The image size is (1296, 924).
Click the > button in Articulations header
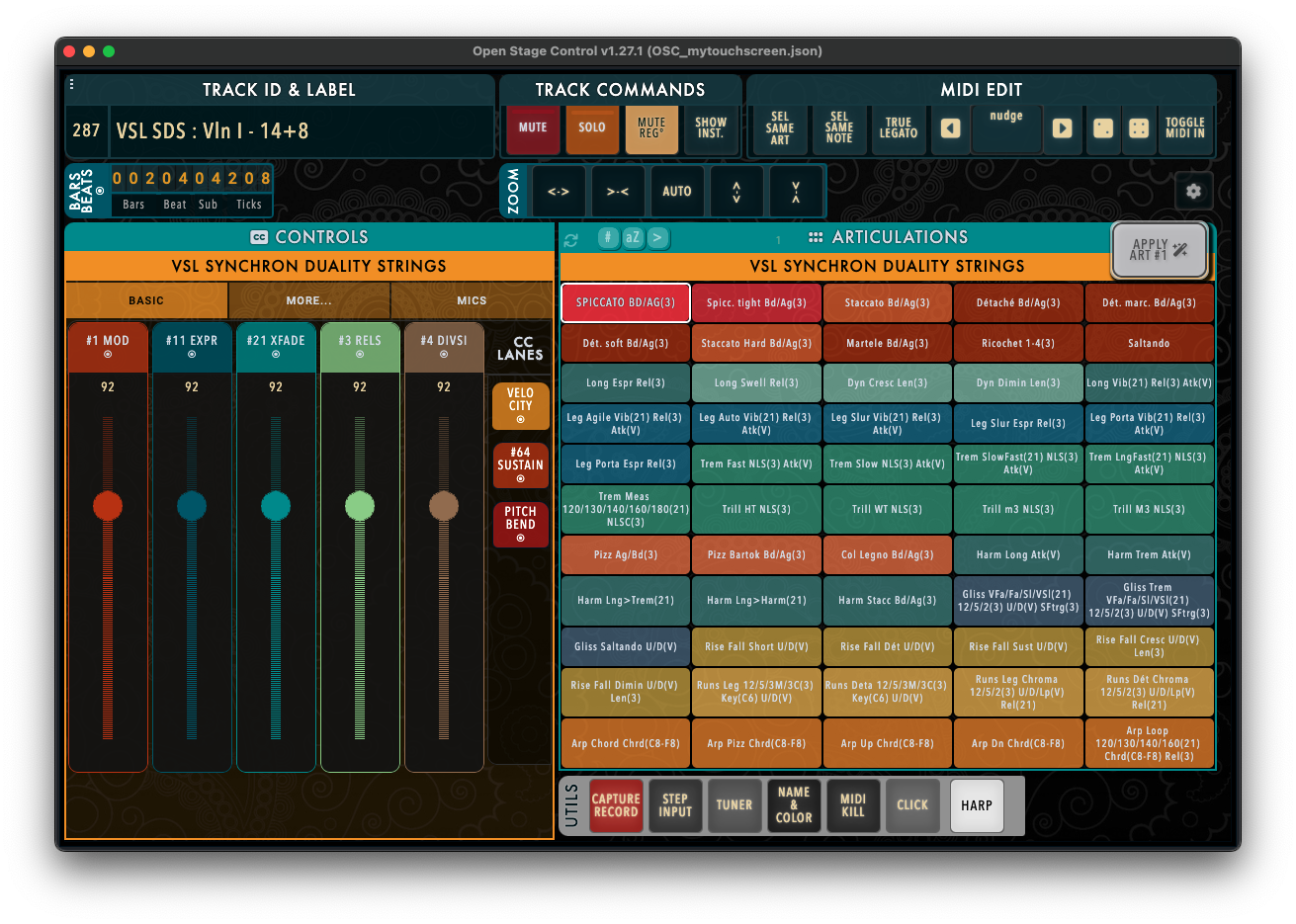[x=657, y=237]
